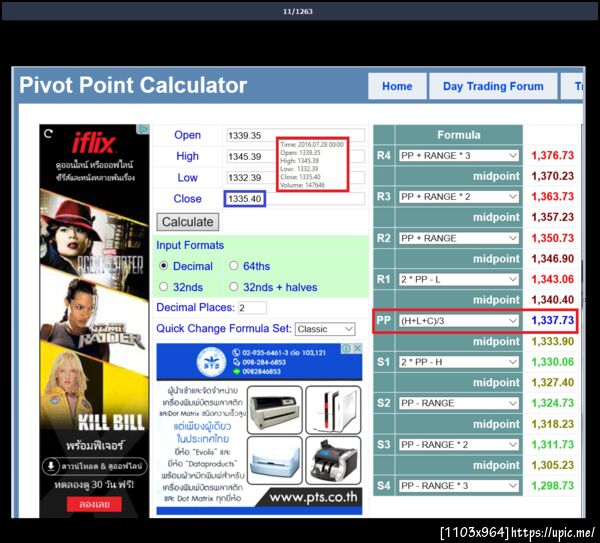This screenshot has height=543, width=600.
Task: Click the BTS round logo in ad
Action: tap(211, 361)
